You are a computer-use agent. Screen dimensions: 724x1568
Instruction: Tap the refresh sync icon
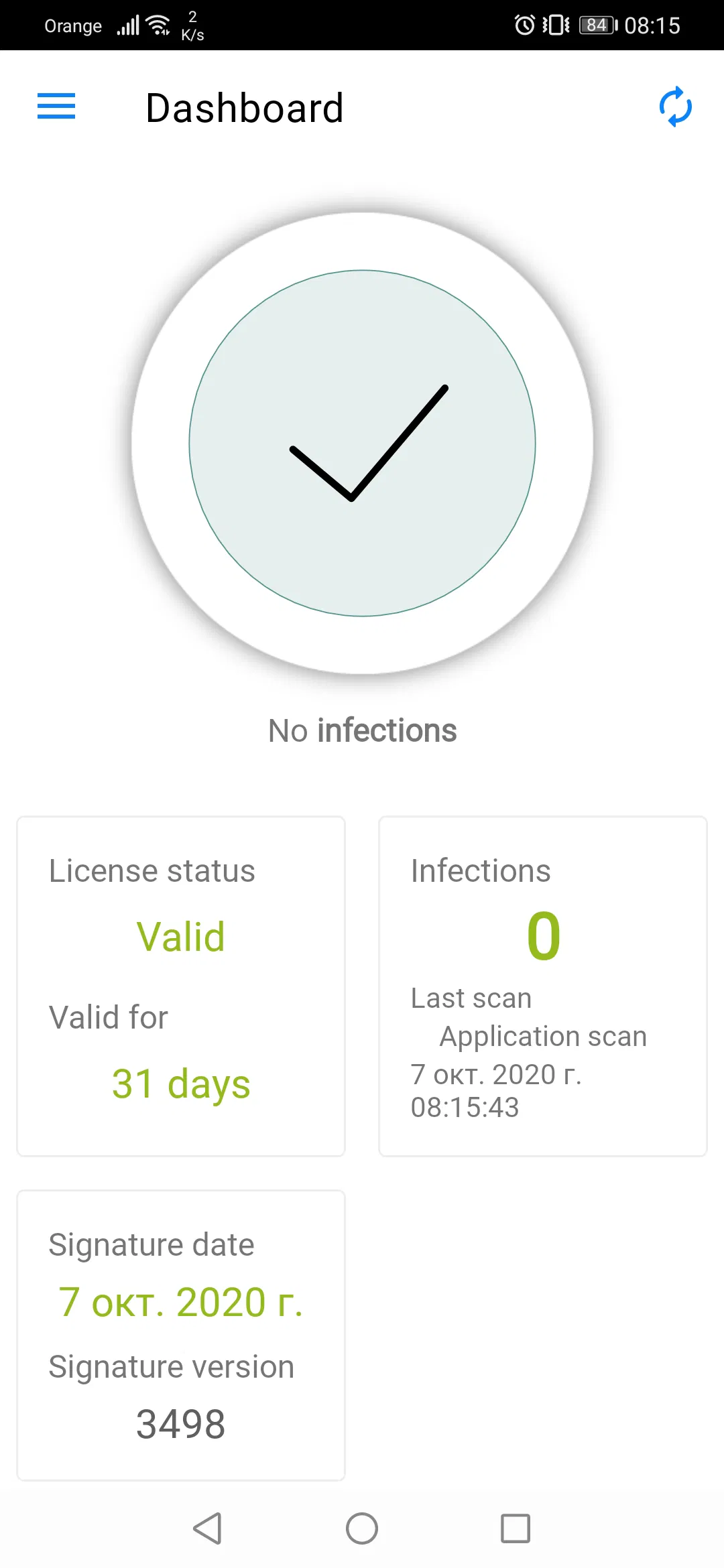(675, 107)
